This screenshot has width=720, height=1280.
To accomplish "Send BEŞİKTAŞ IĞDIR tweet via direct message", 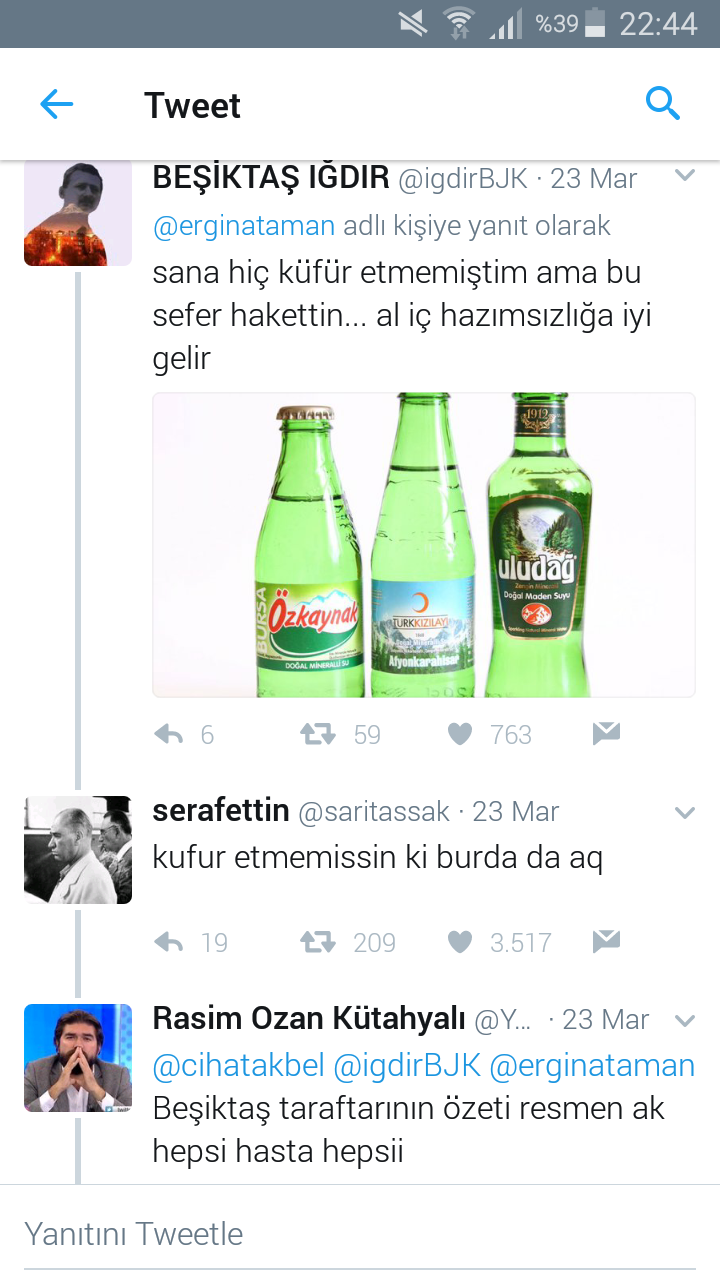I will (x=606, y=735).
